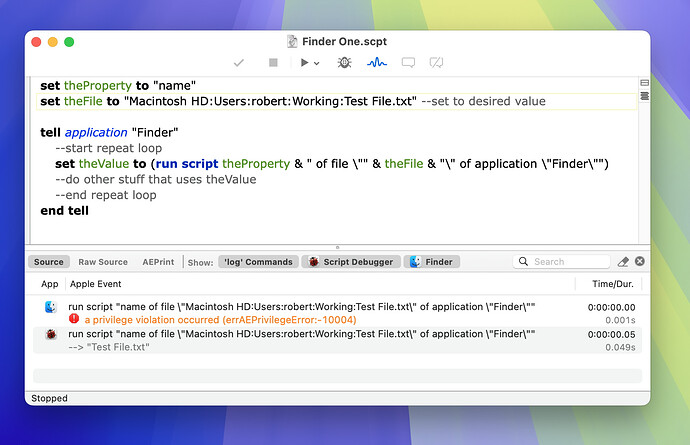Image resolution: width=690 pixels, height=445 pixels.
Task: Click the '--start repeat loop' comment
Action: (x=109, y=148)
